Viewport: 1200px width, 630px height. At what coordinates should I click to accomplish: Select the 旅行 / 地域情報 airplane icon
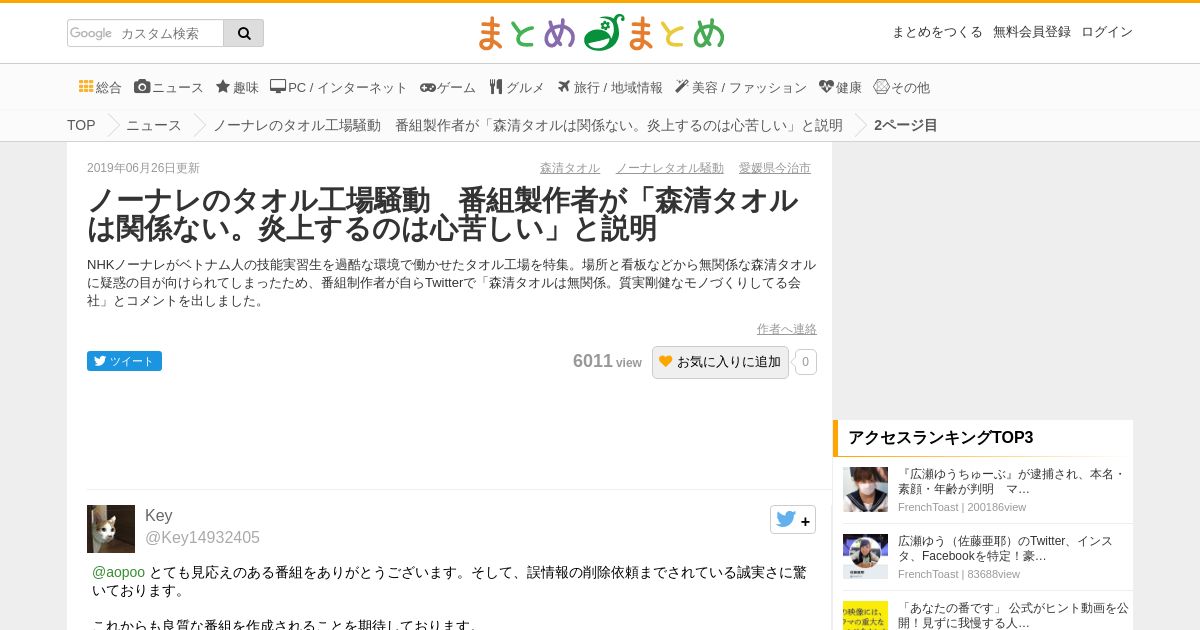click(564, 87)
